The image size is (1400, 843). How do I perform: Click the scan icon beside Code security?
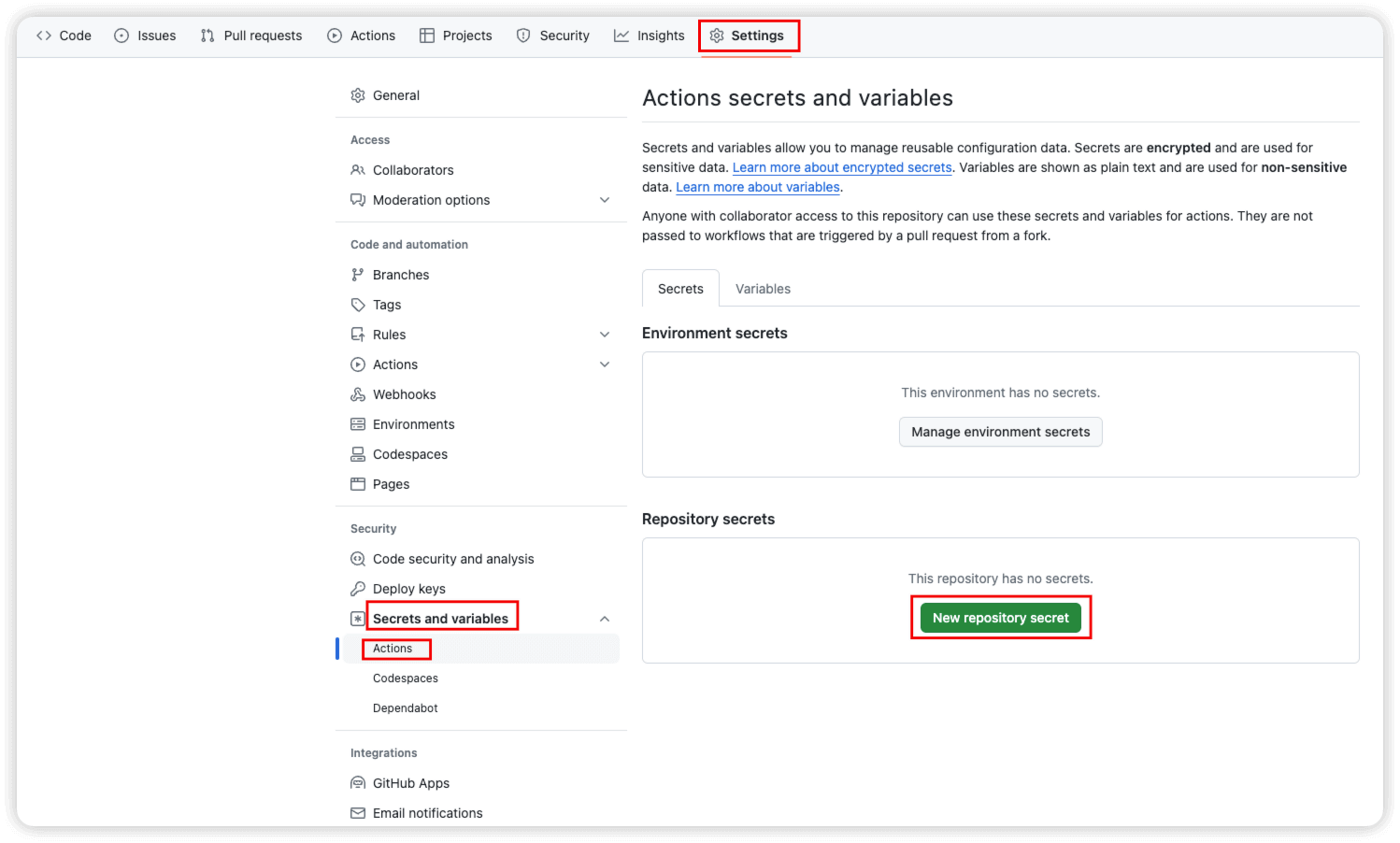358,559
